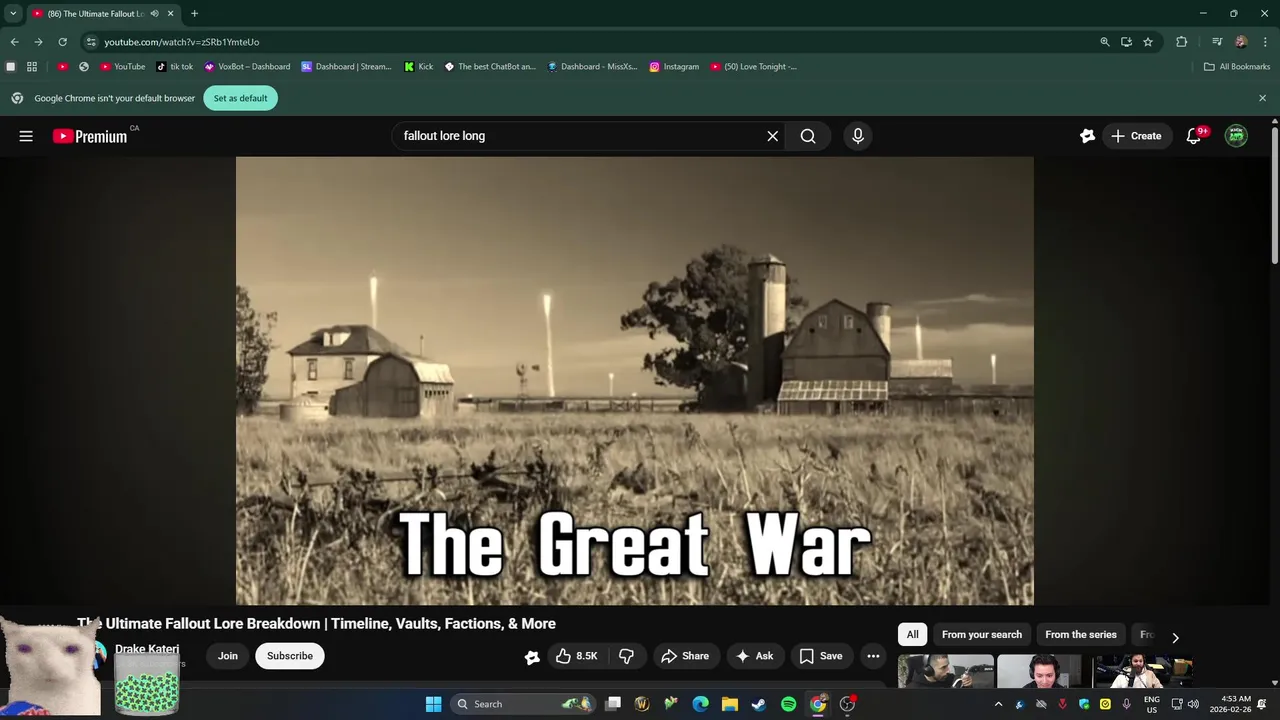Click the taskbar Search box
This screenshot has height=720, width=1280.
(x=523, y=704)
